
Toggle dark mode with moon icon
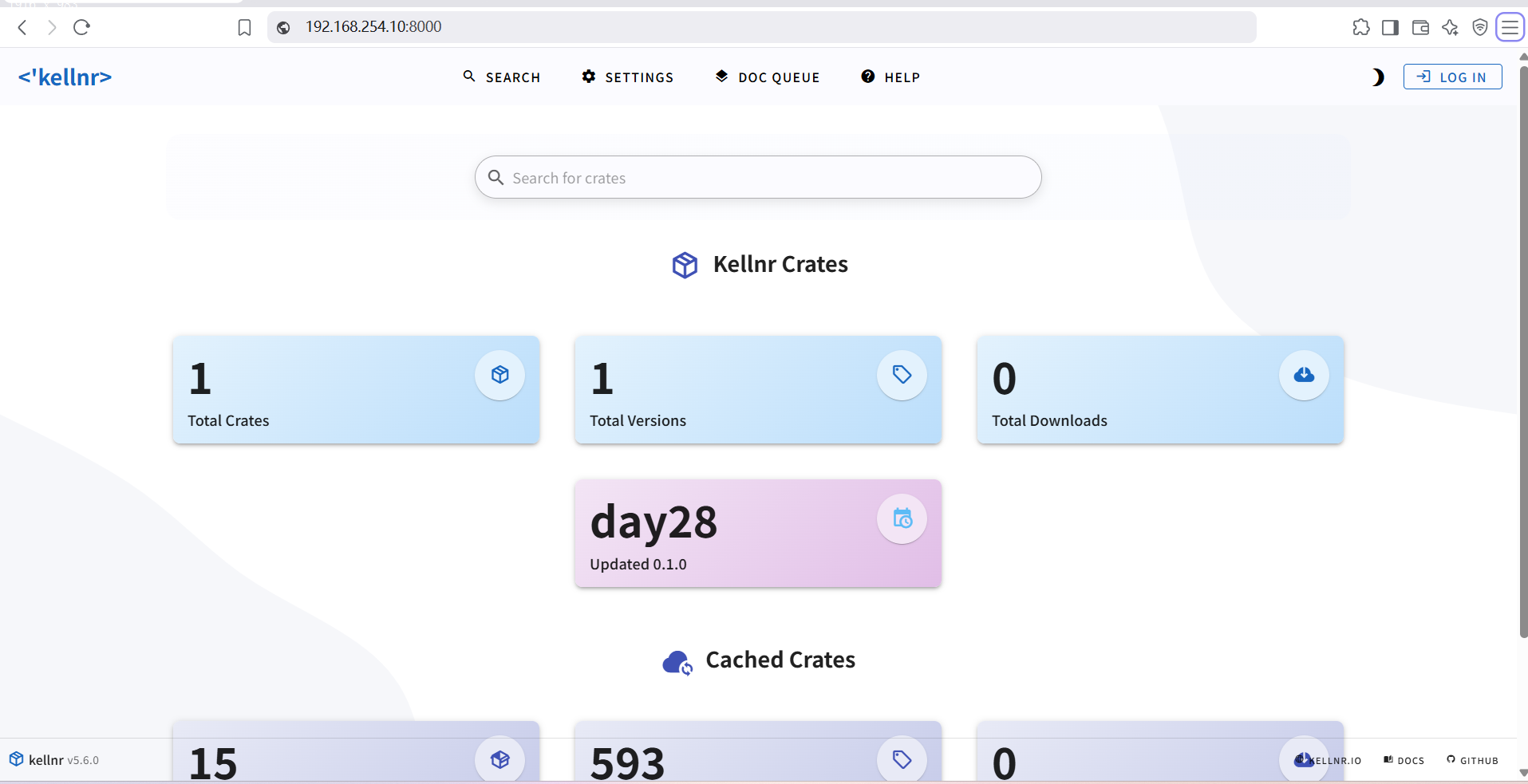pyautogui.click(x=1377, y=77)
